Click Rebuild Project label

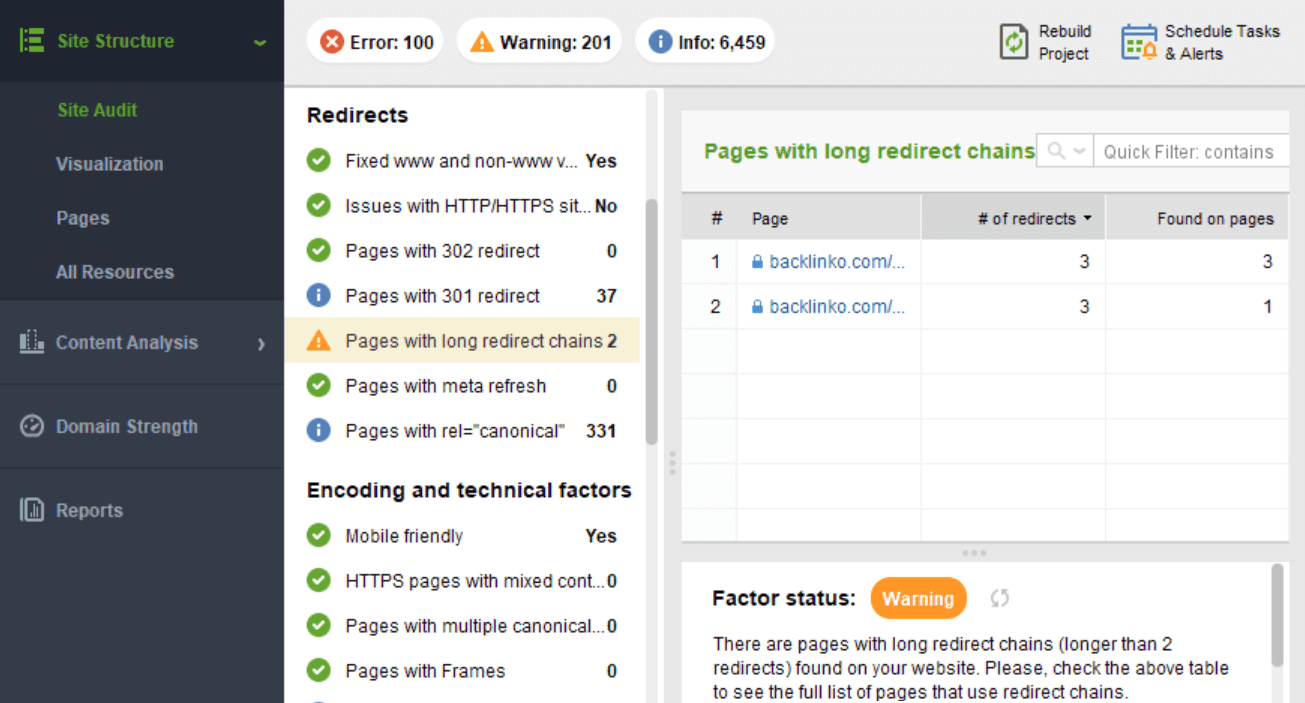click(x=1064, y=42)
